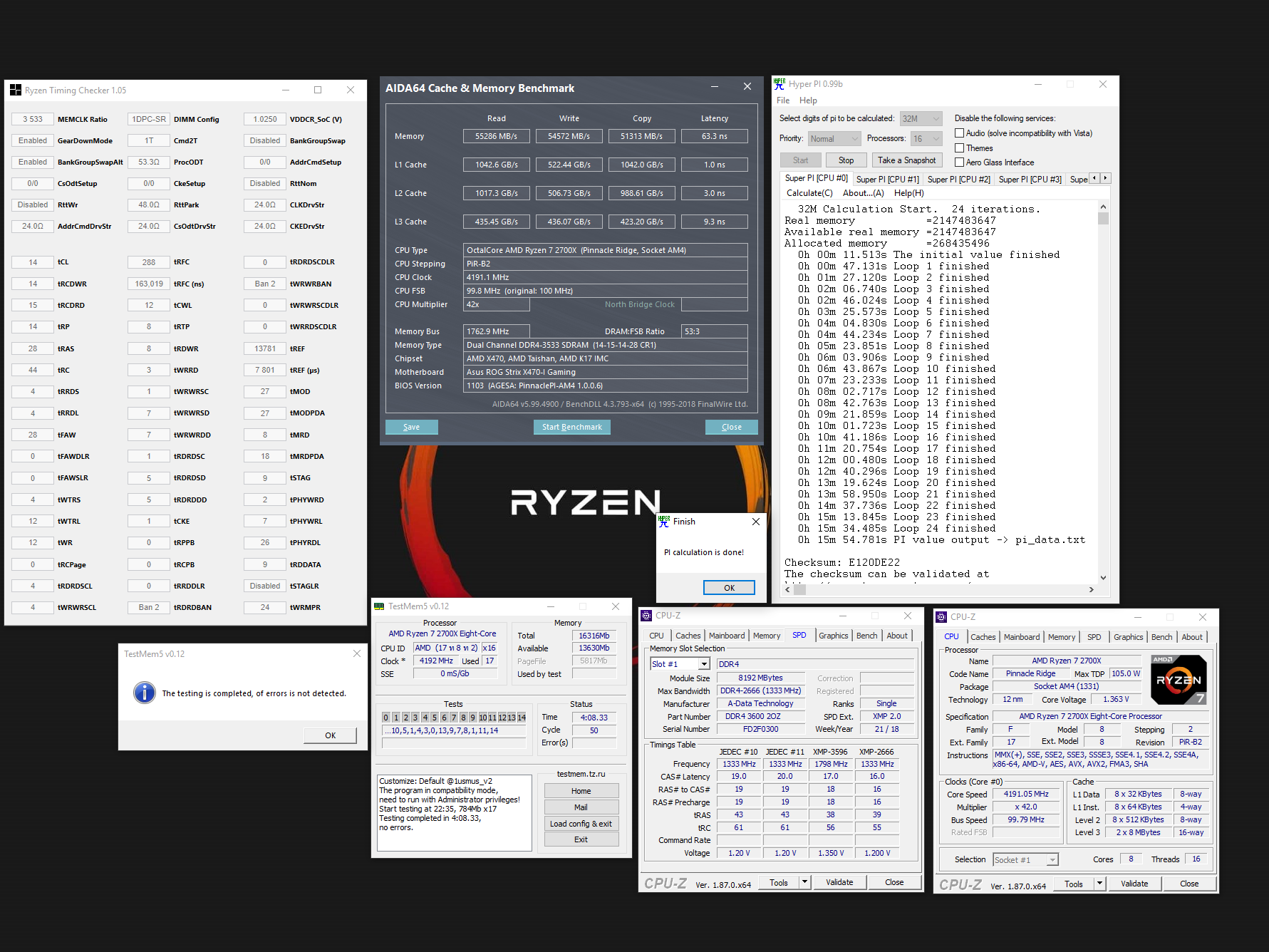Click Load config & exit in TestMem5
This screenshot has width=1269, height=952.
coord(581,824)
